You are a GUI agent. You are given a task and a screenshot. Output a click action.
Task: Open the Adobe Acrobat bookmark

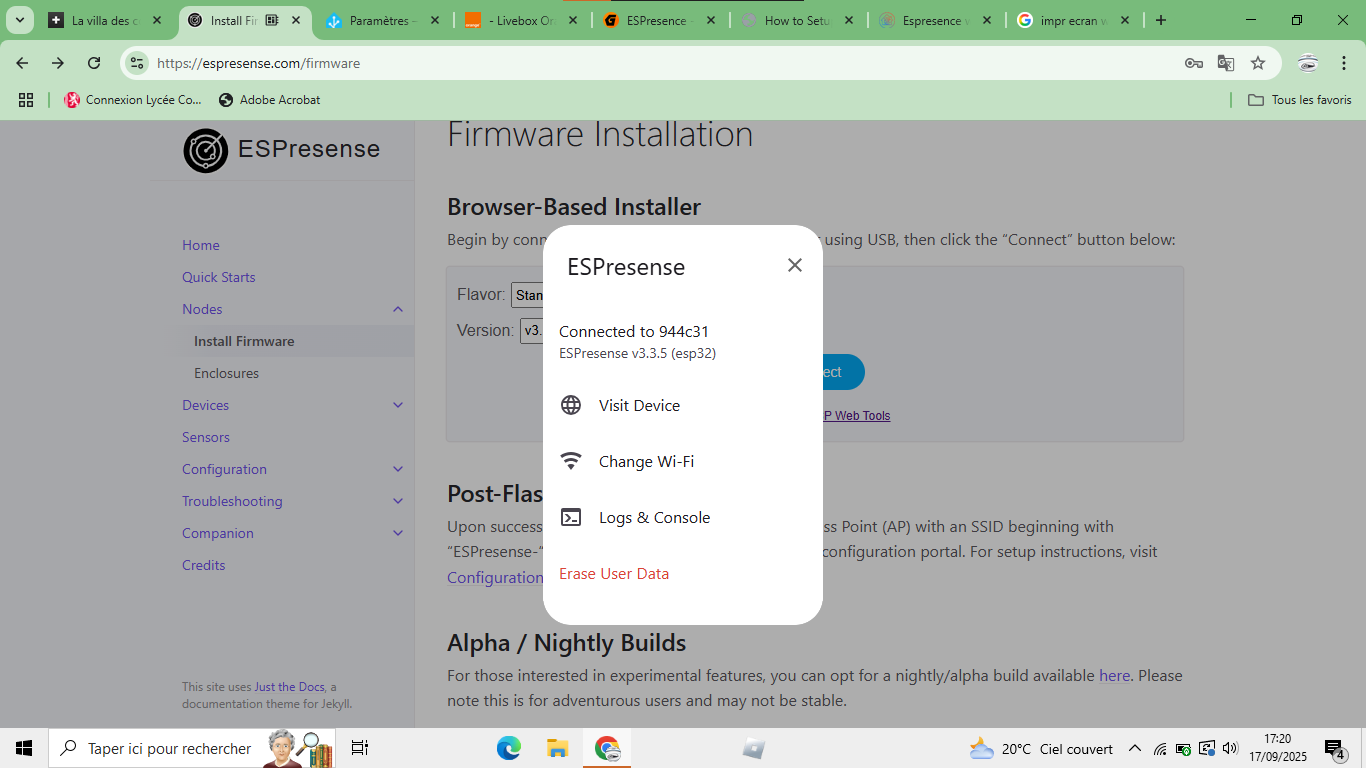point(269,100)
